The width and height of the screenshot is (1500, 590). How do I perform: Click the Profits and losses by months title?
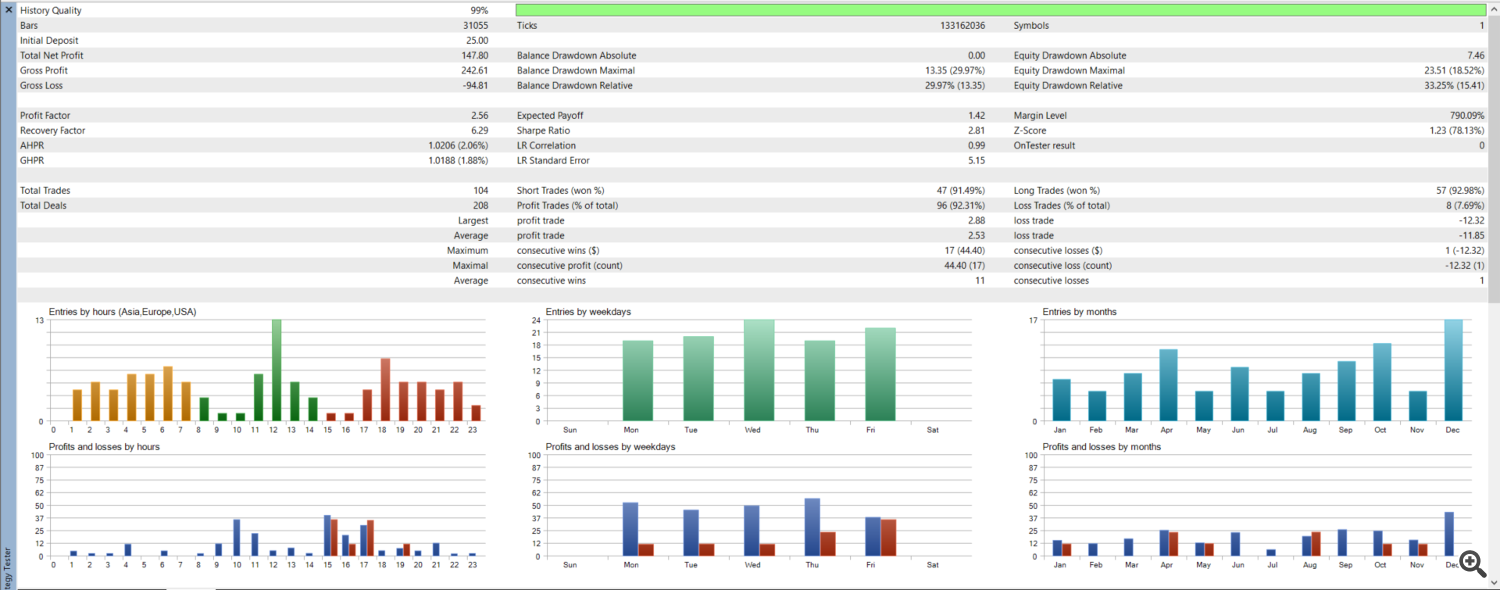coord(1101,447)
